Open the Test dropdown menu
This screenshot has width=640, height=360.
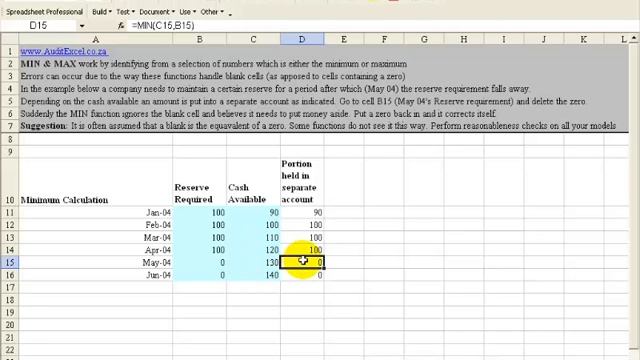pos(125,12)
